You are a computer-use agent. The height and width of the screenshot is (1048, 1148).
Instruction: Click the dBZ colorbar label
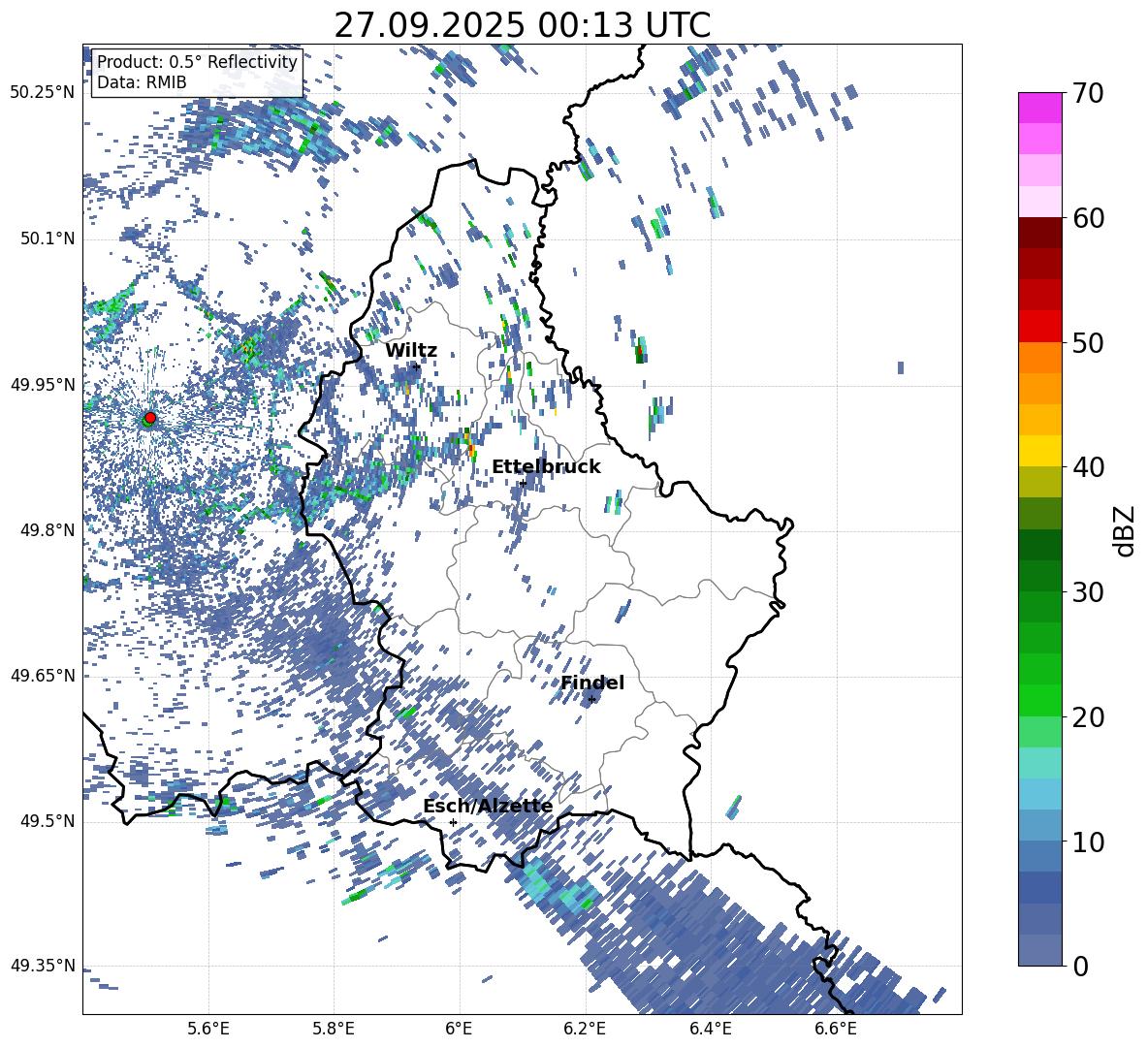click(1125, 530)
